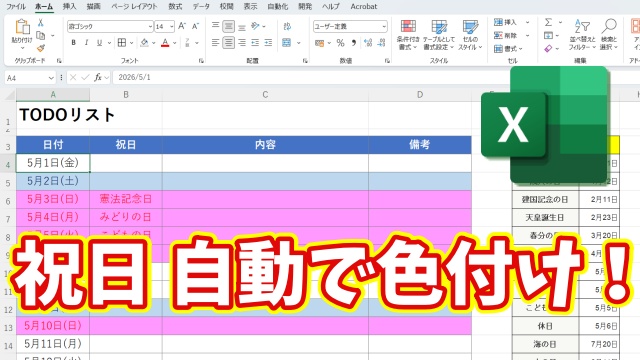Toggle align text left
Screen dimensions: 640x360
[216, 42]
